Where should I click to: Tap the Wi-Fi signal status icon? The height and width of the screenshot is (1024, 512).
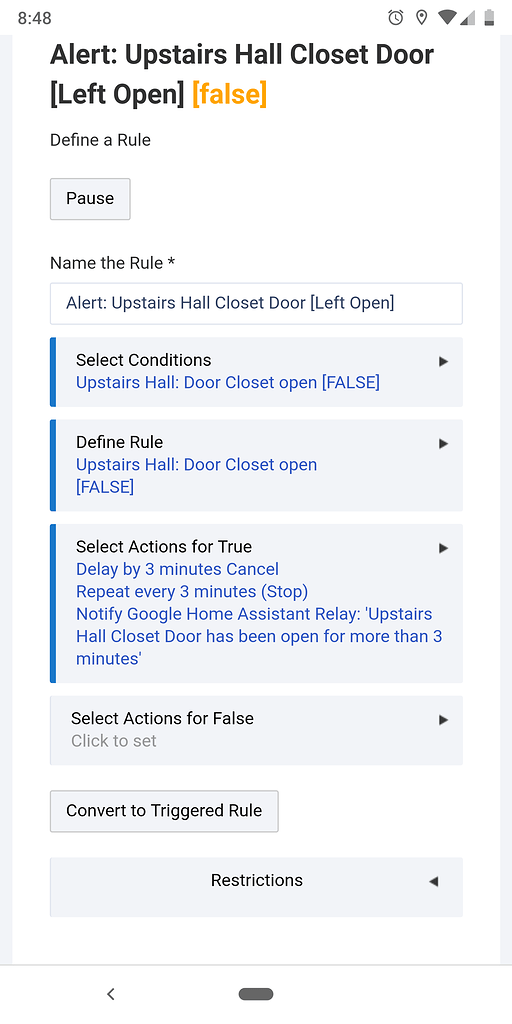pyautogui.click(x=447, y=18)
